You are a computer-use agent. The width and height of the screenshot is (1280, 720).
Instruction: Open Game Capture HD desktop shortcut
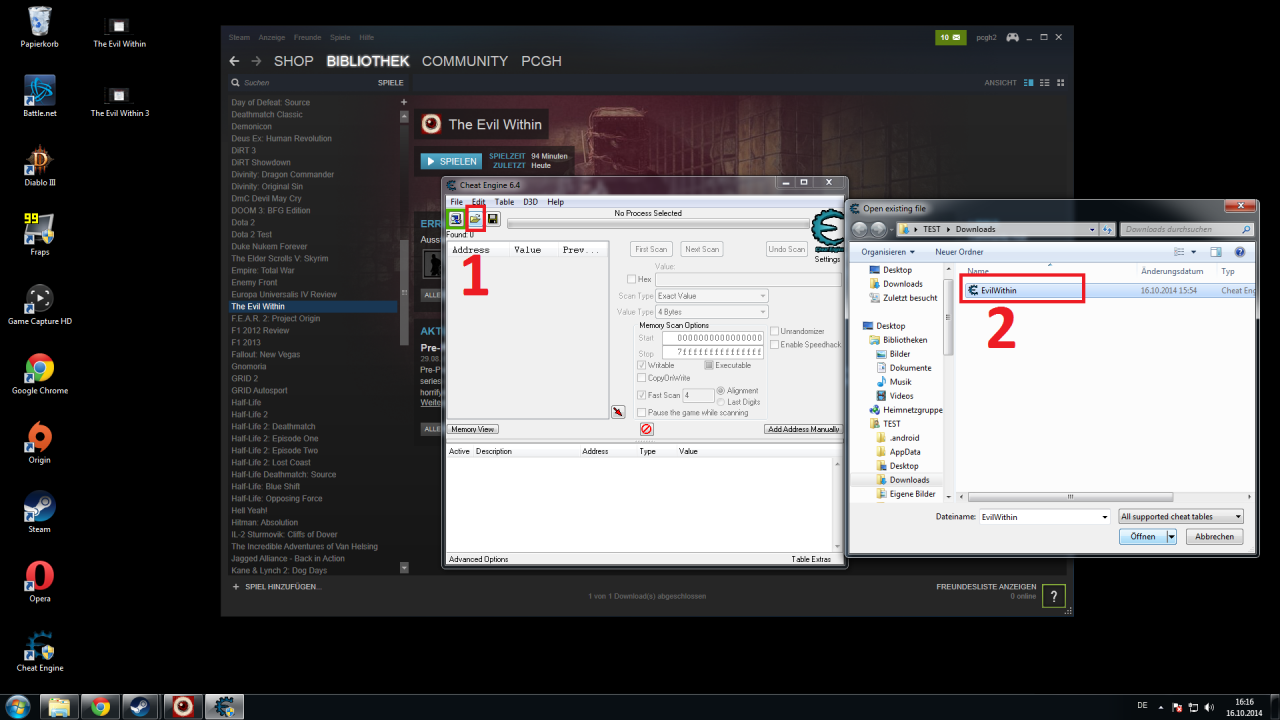(40, 304)
